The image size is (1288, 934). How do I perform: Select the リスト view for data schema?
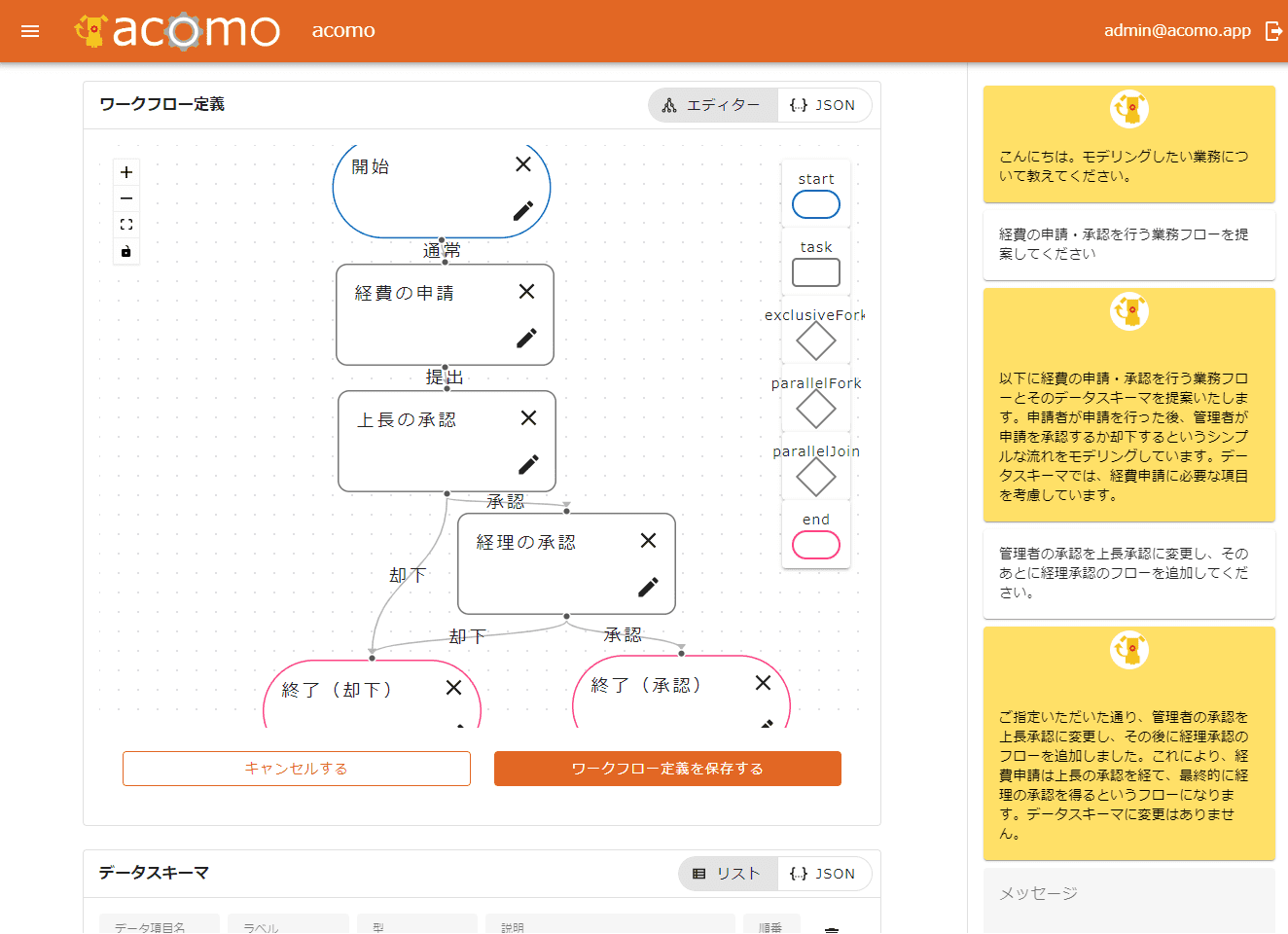[727, 874]
